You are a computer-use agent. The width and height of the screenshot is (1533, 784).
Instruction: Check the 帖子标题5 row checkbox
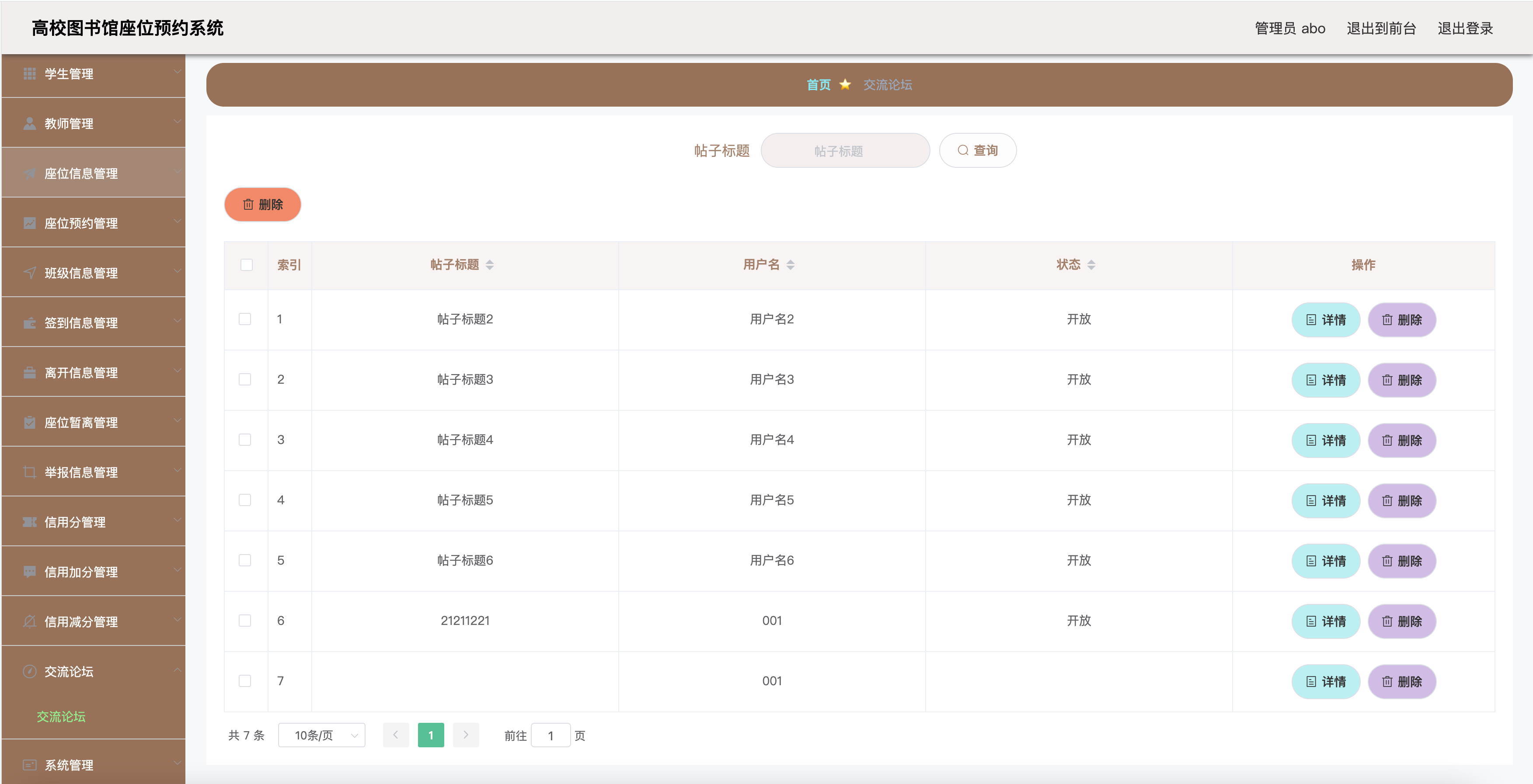244,500
